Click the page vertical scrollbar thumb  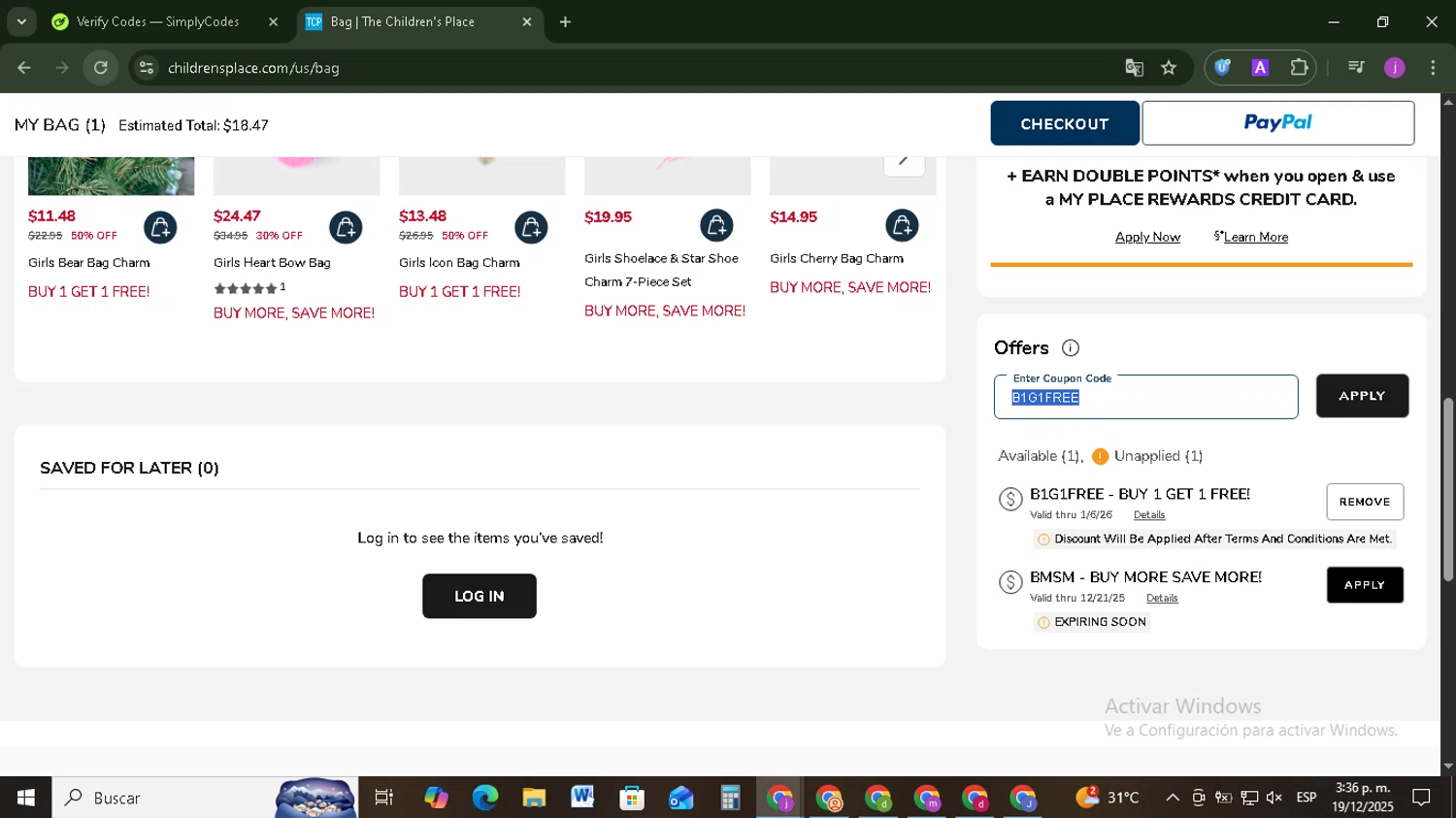click(1448, 488)
